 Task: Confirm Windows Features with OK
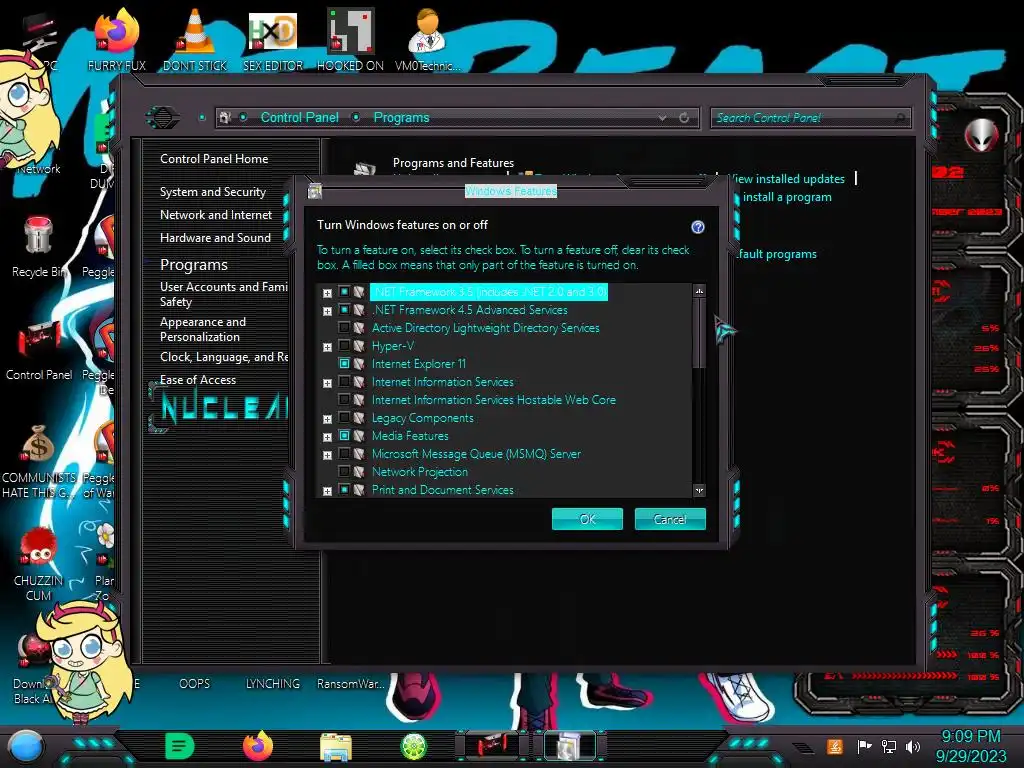tap(587, 519)
